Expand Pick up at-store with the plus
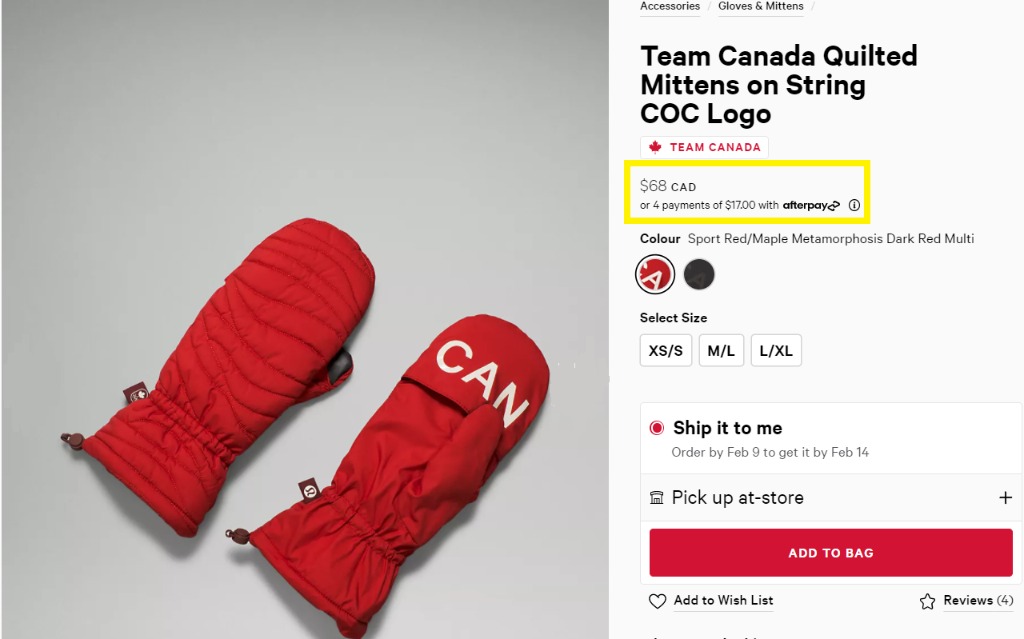1024x639 pixels. 1005,498
